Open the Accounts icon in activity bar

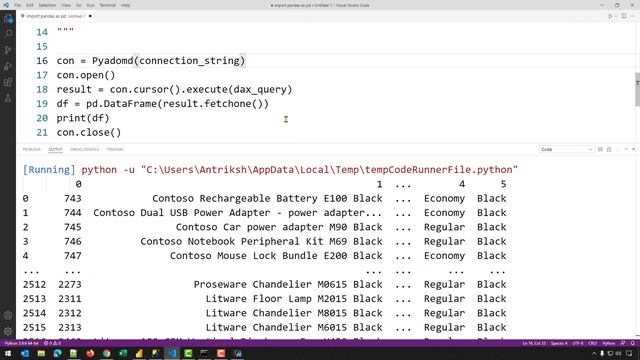tap(8, 315)
